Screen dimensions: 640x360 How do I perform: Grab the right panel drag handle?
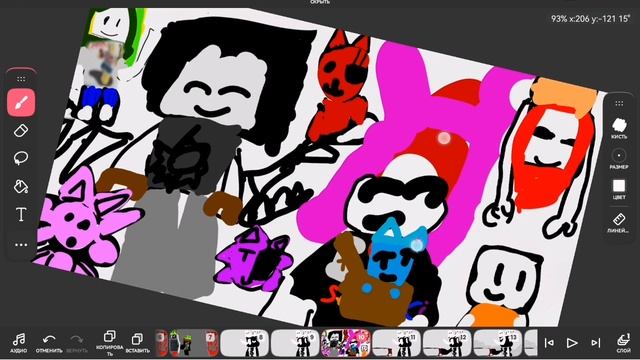tap(619, 103)
